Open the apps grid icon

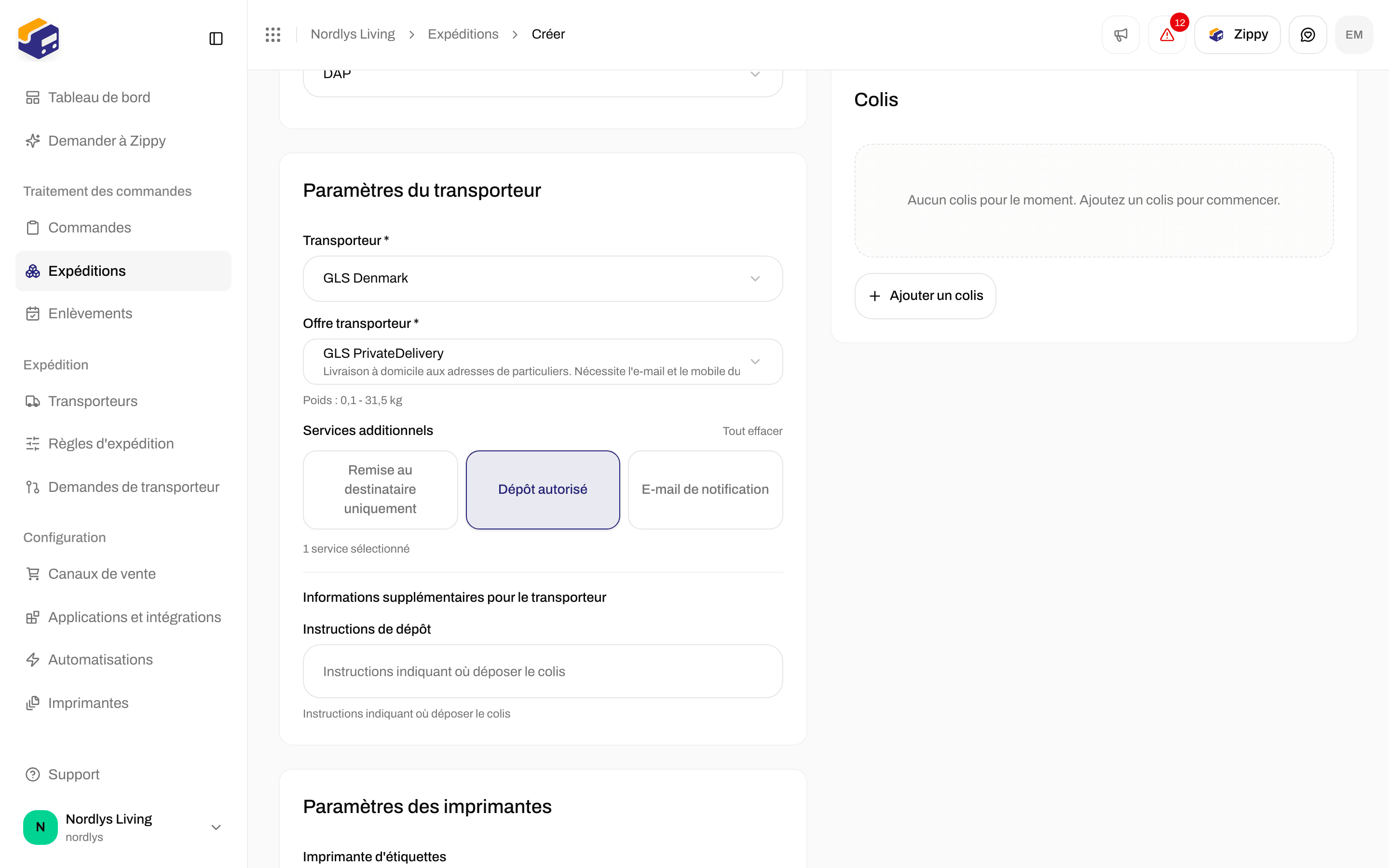pos(272,34)
